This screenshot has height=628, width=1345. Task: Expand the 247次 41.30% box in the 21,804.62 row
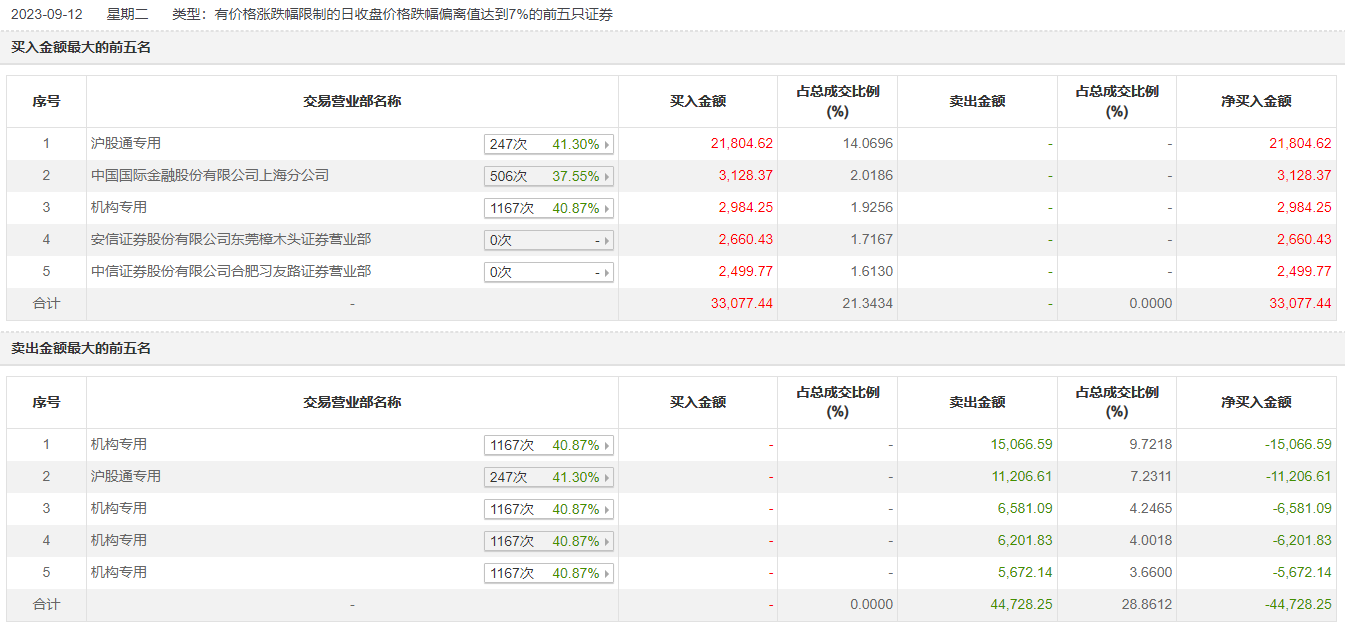click(549, 144)
